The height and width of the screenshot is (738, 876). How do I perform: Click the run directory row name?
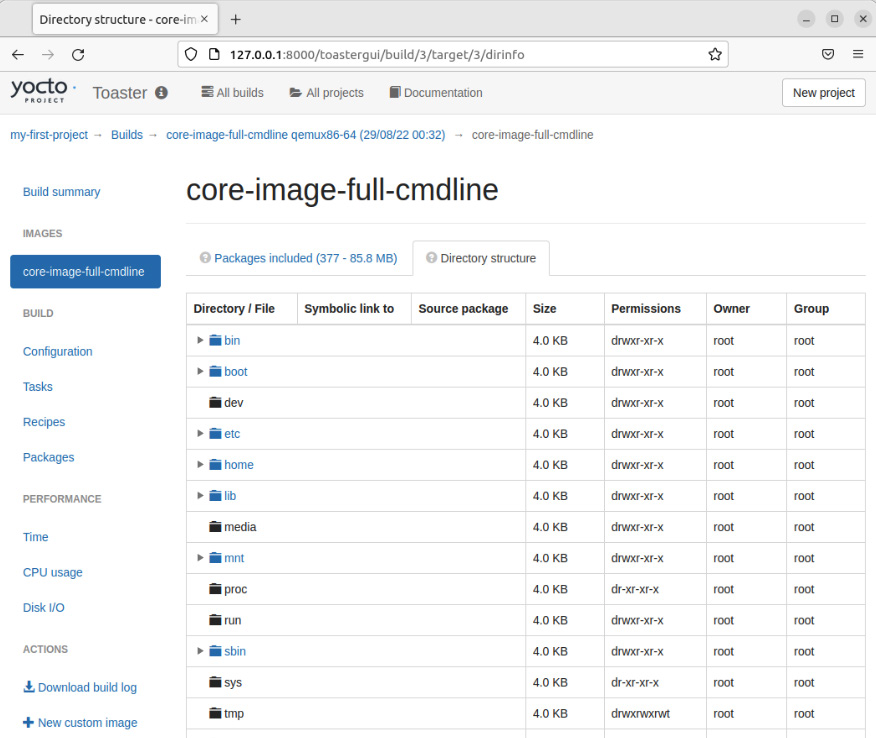pos(232,620)
